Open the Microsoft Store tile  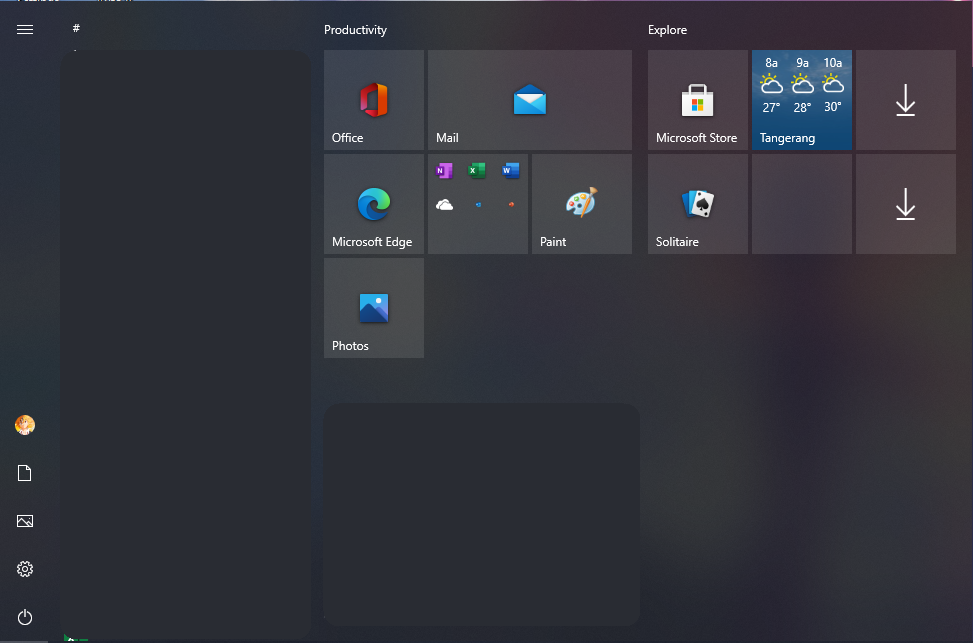tap(697, 100)
